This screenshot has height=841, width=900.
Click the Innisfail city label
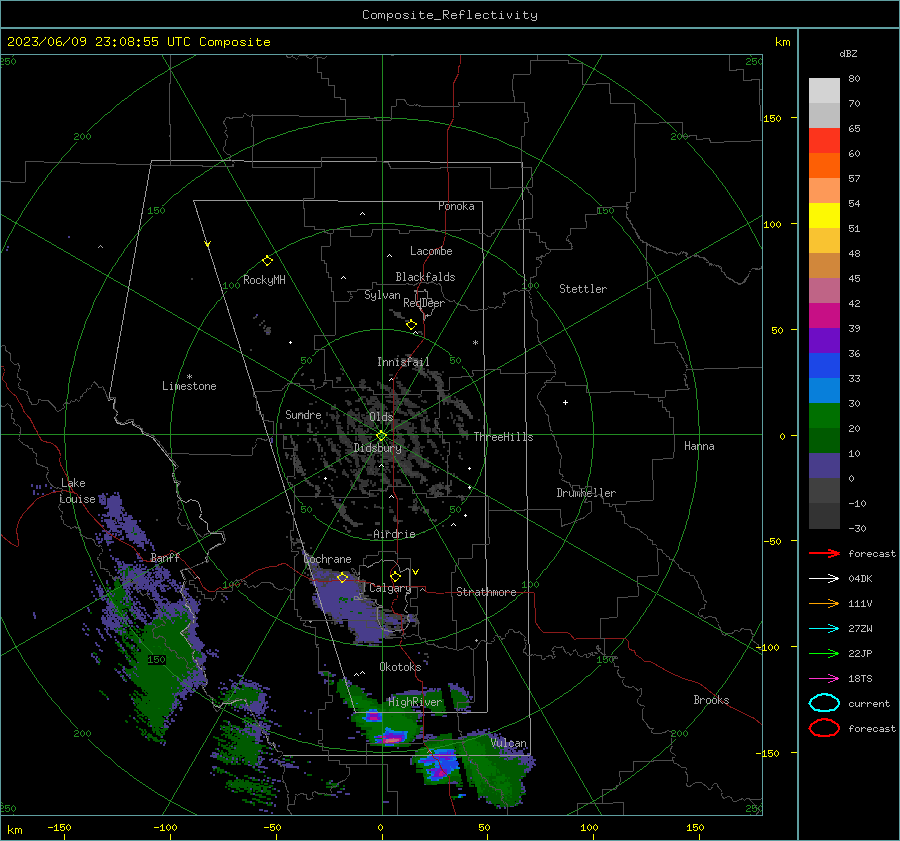(x=403, y=362)
